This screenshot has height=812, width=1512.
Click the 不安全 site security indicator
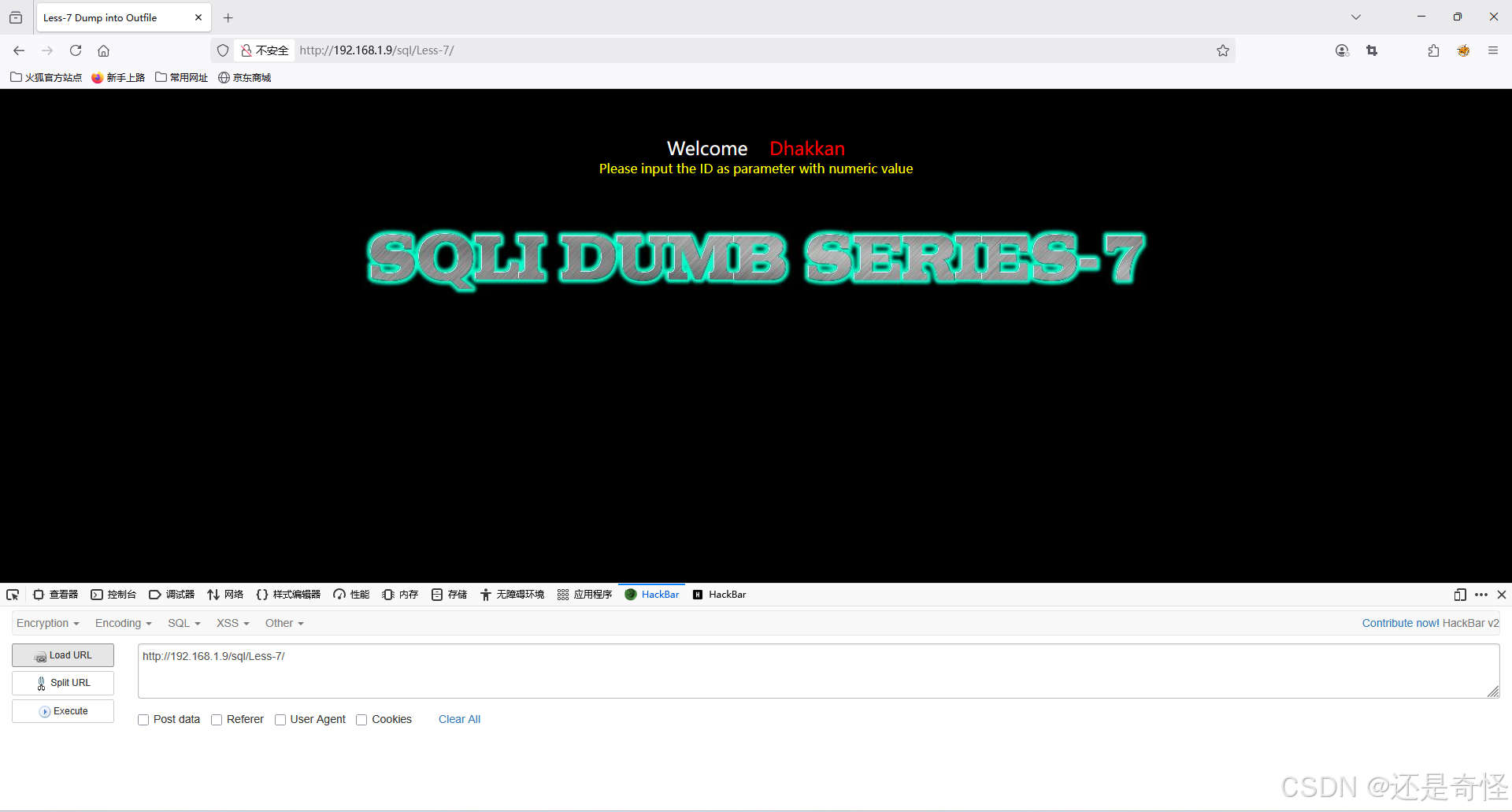click(x=265, y=50)
